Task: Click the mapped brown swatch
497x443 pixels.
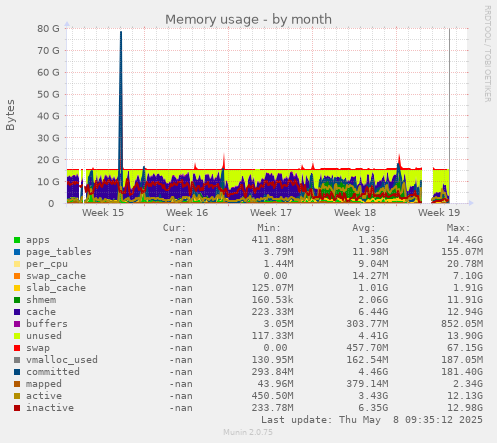Action: coord(17,384)
